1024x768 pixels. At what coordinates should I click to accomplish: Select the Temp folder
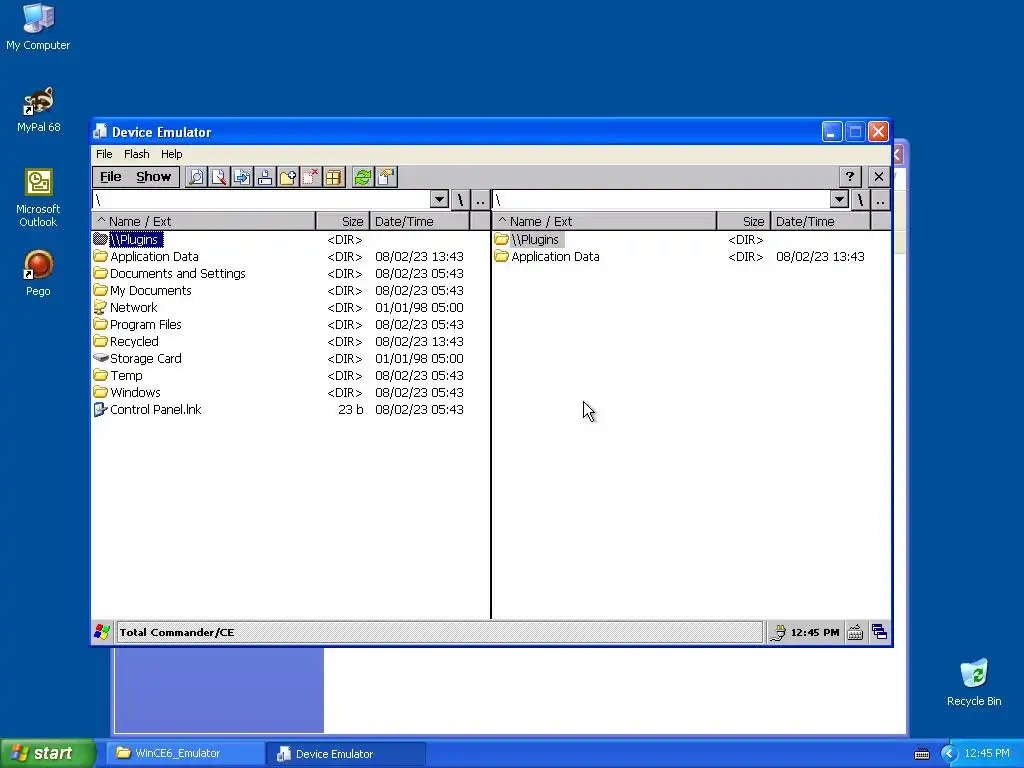point(127,376)
